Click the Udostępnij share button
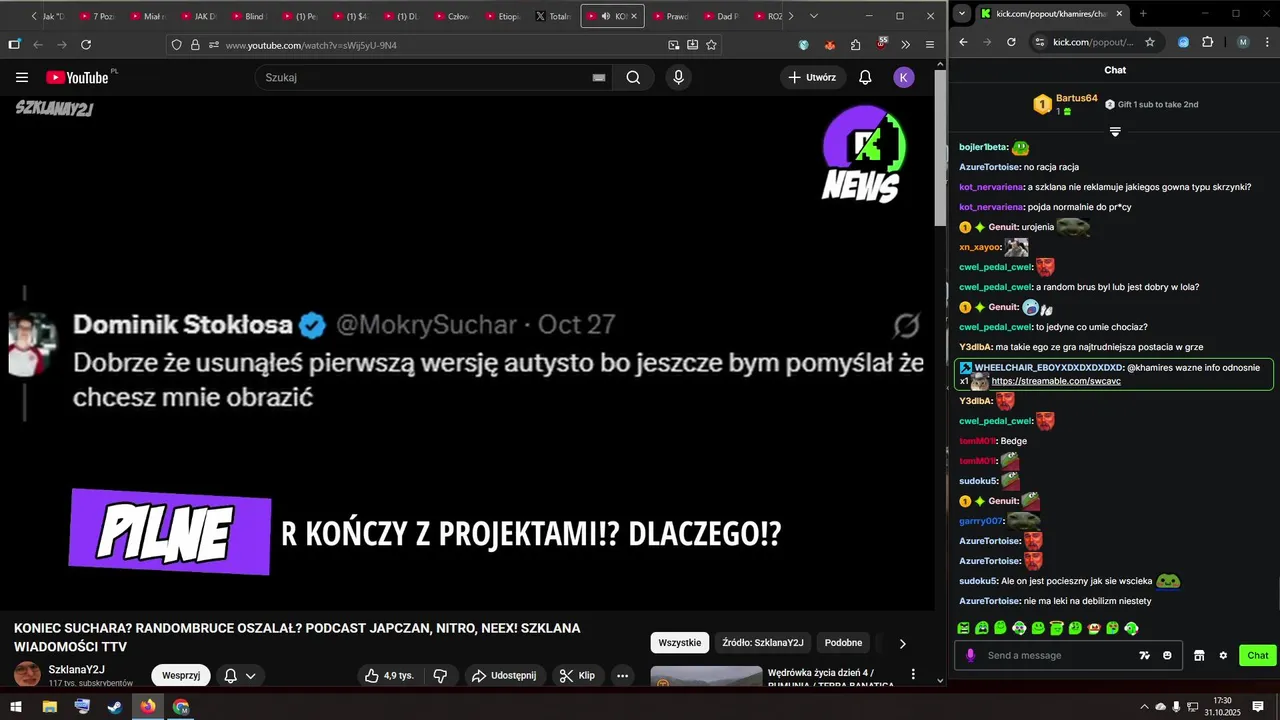Image resolution: width=1280 pixels, height=720 pixels. point(504,676)
